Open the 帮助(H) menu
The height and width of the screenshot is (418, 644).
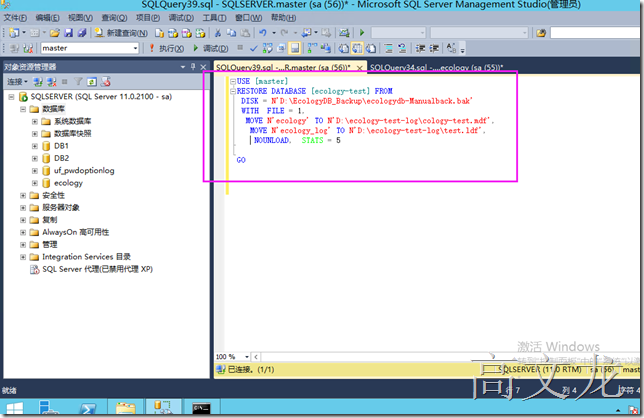click(283, 18)
